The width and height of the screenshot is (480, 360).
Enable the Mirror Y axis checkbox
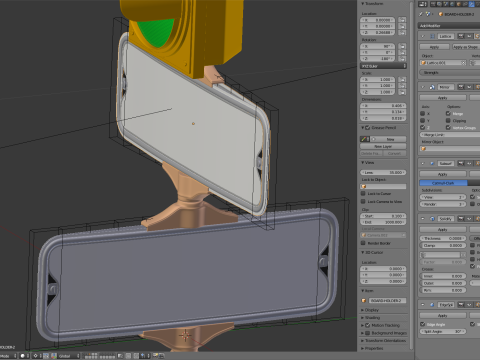pyautogui.click(x=423, y=120)
